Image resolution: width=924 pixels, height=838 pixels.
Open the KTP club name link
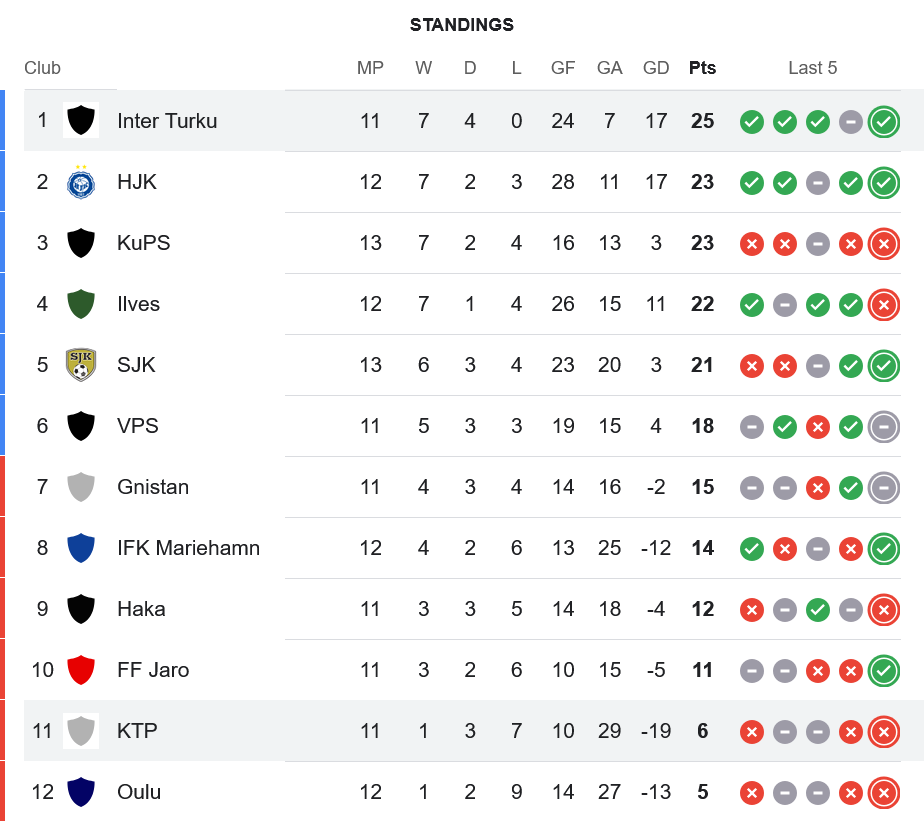click(x=137, y=731)
